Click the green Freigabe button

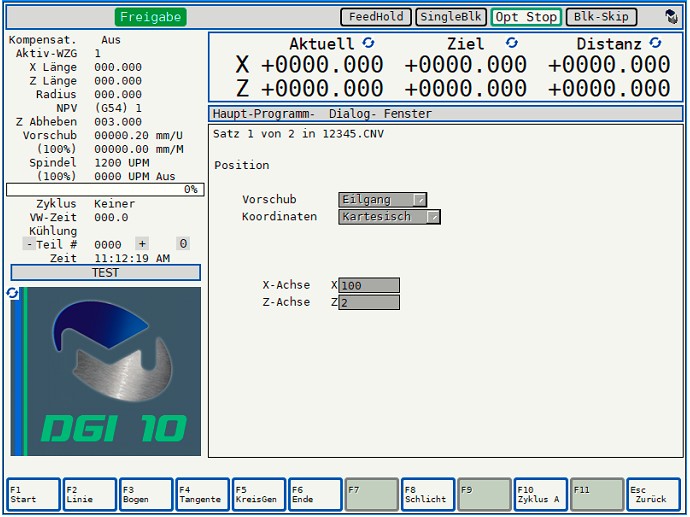pos(150,17)
